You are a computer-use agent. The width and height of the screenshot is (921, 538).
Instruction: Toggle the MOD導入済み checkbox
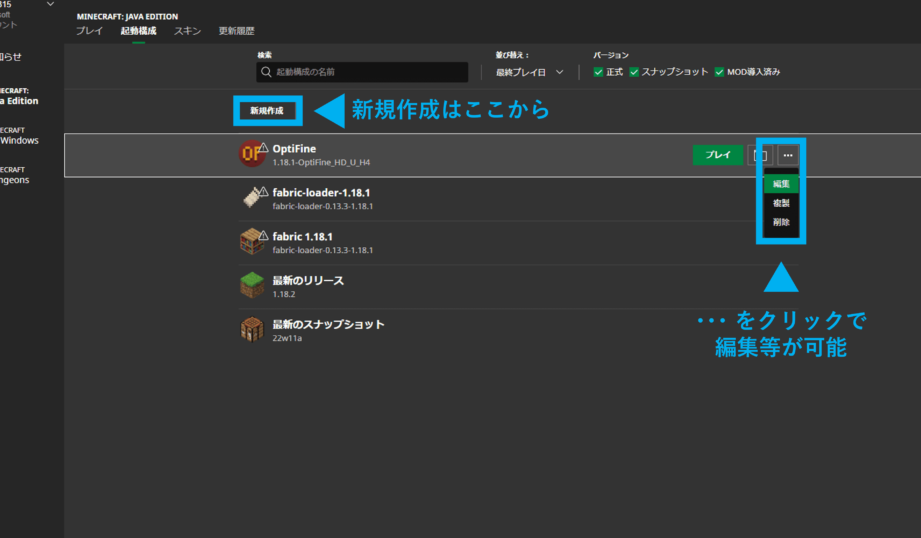719,72
